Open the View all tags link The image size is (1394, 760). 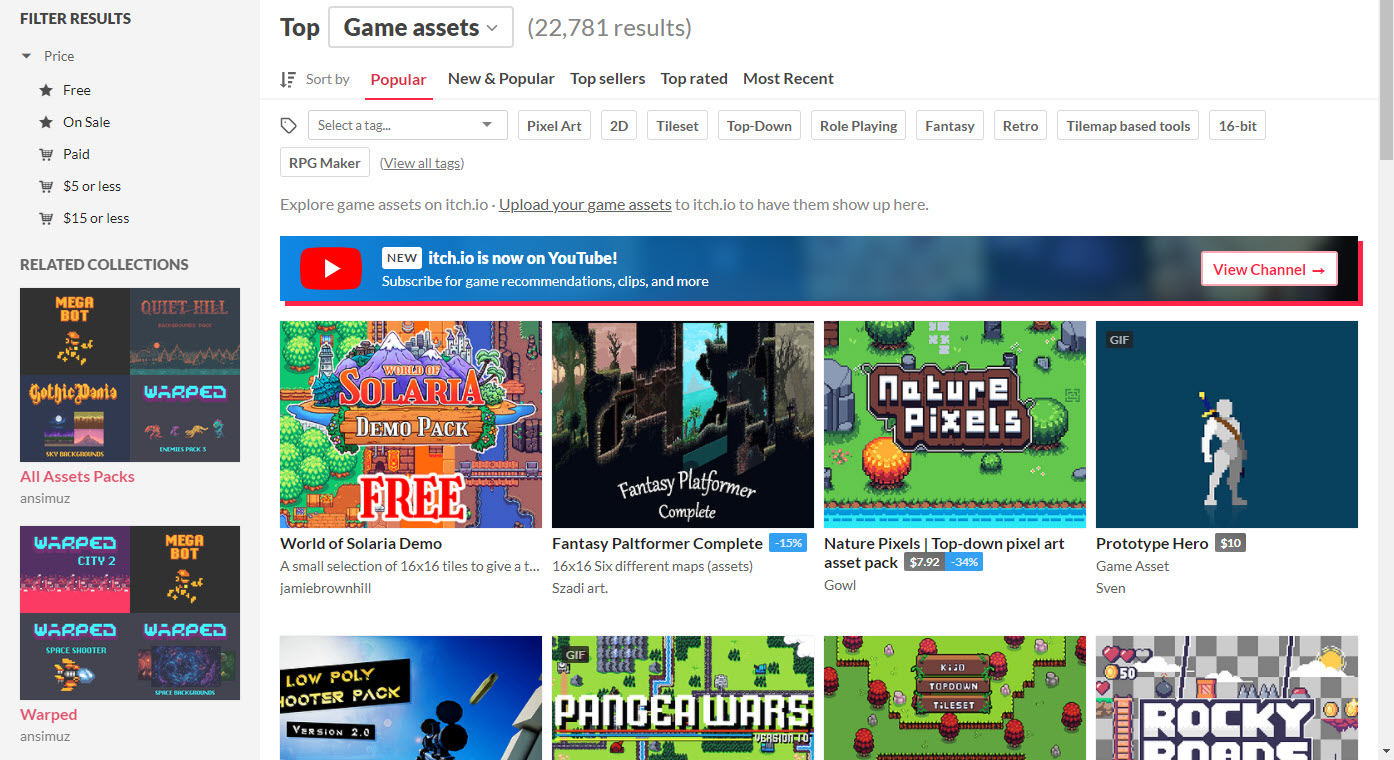tap(422, 163)
